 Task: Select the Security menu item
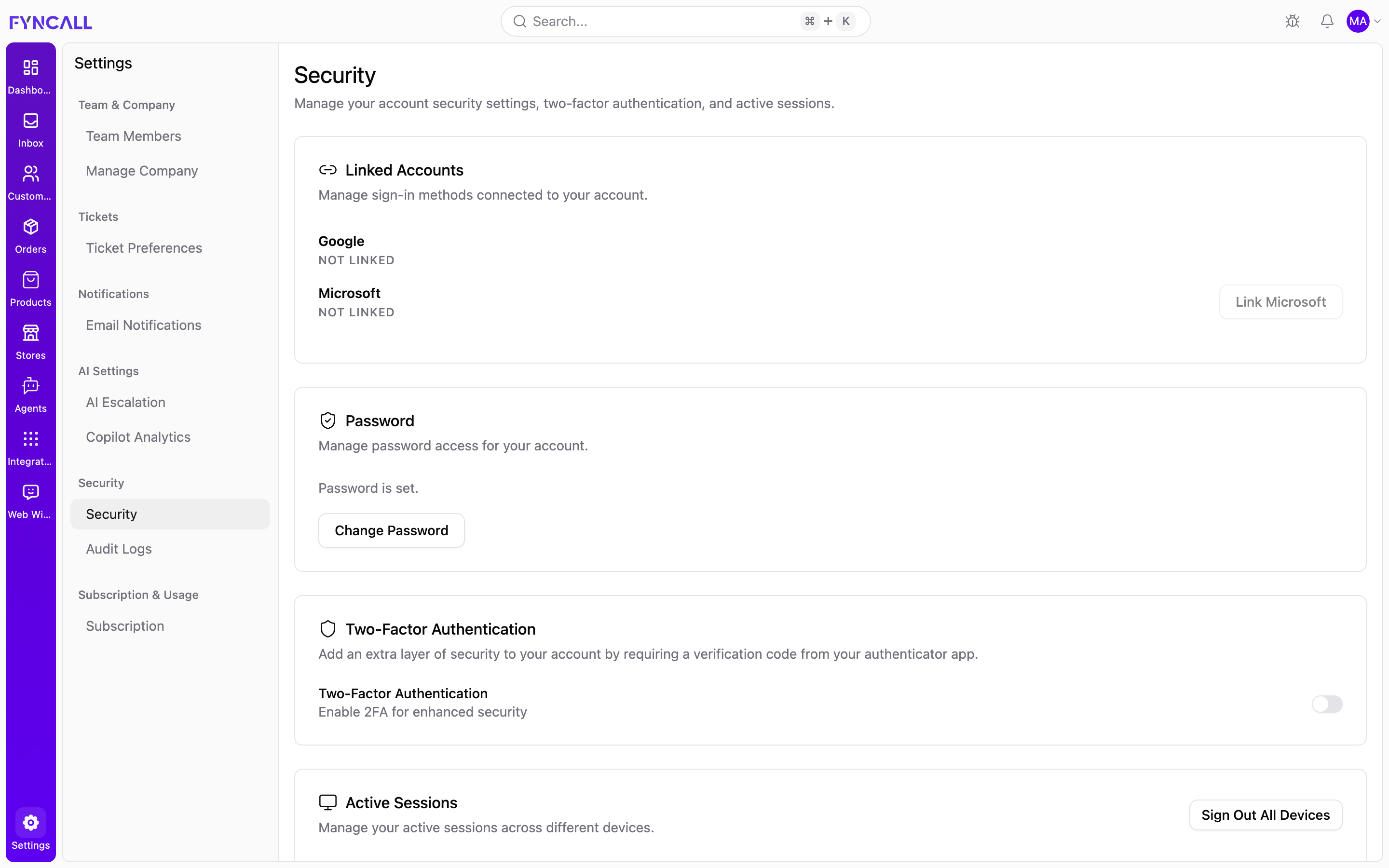(170, 514)
